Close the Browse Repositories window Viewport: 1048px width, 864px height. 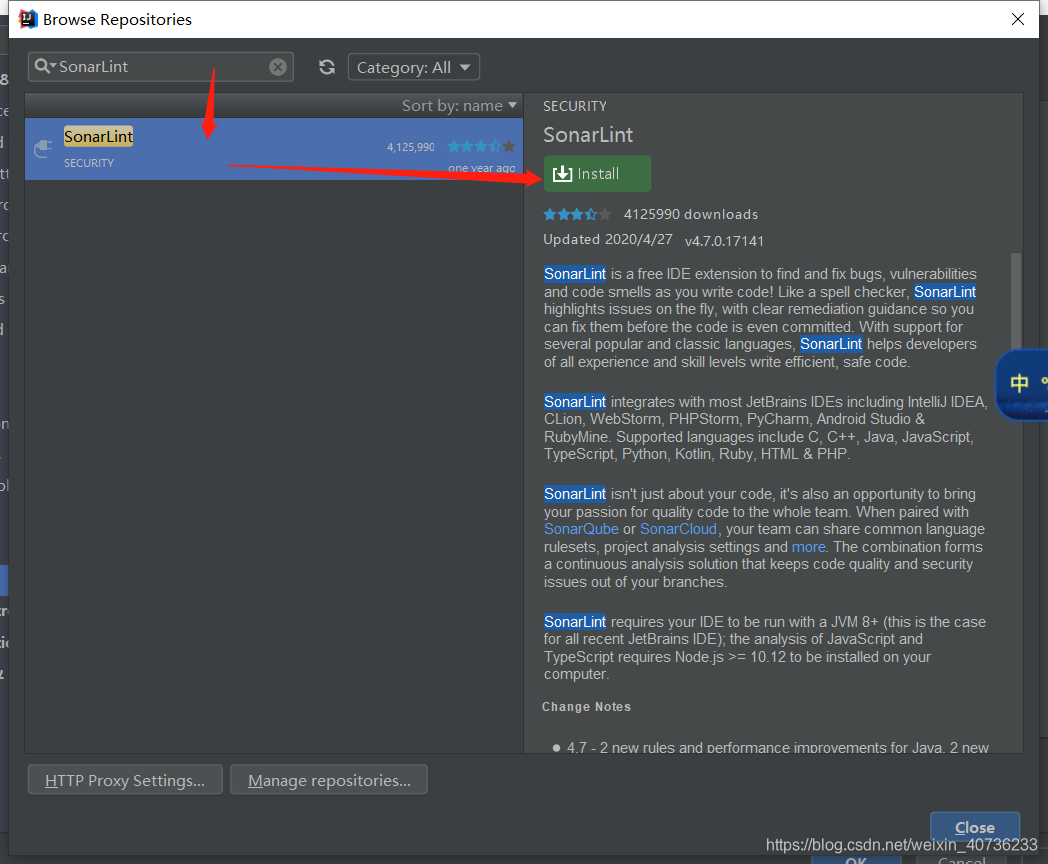click(1017, 19)
